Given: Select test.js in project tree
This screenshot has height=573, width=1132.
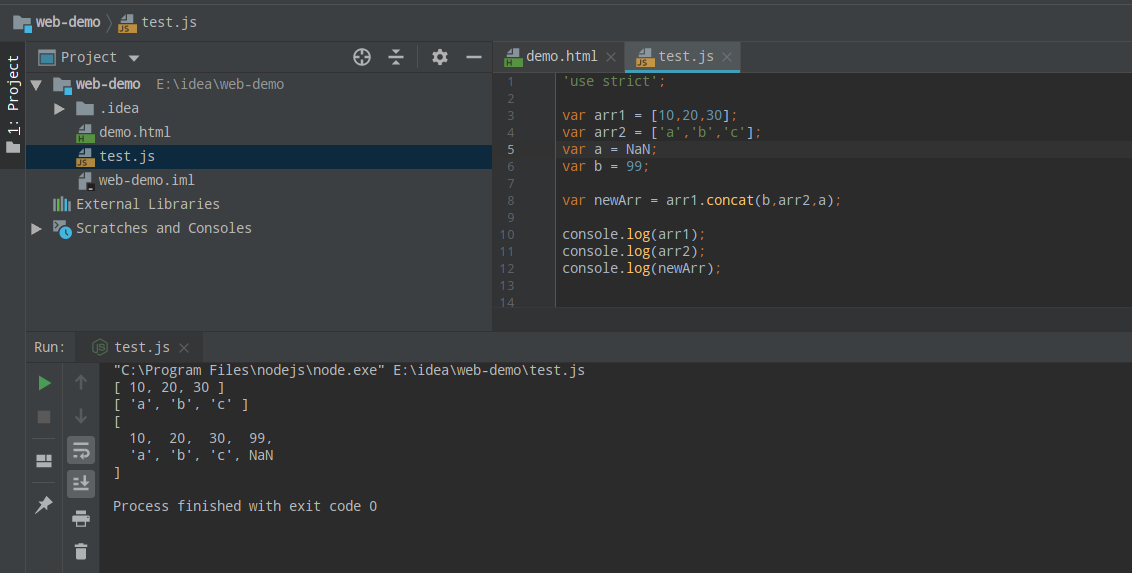Looking at the screenshot, I should [x=127, y=156].
